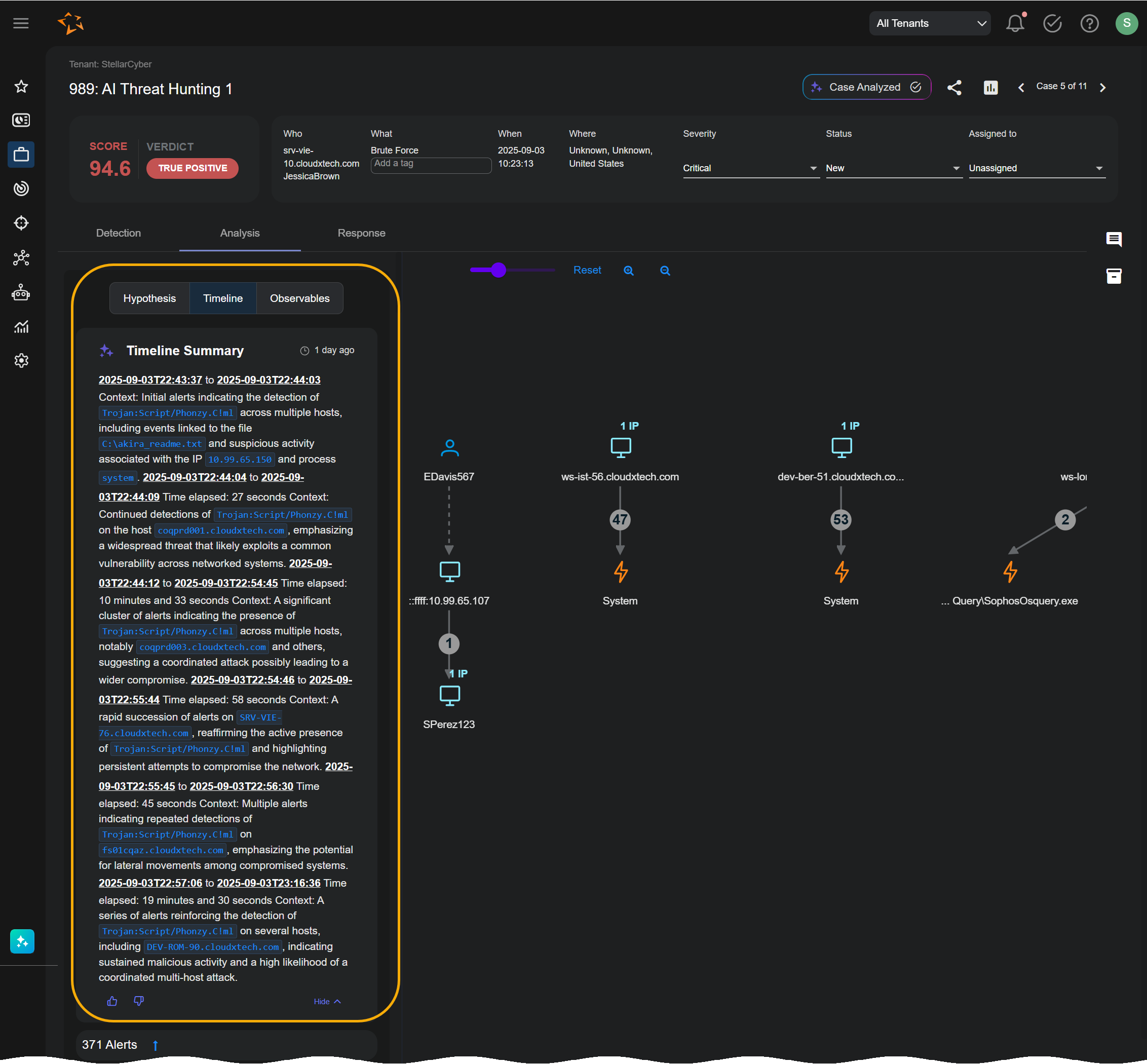Expand the All Tenants dropdown
The width and height of the screenshot is (1147, 1064).
tap(929, 24)
